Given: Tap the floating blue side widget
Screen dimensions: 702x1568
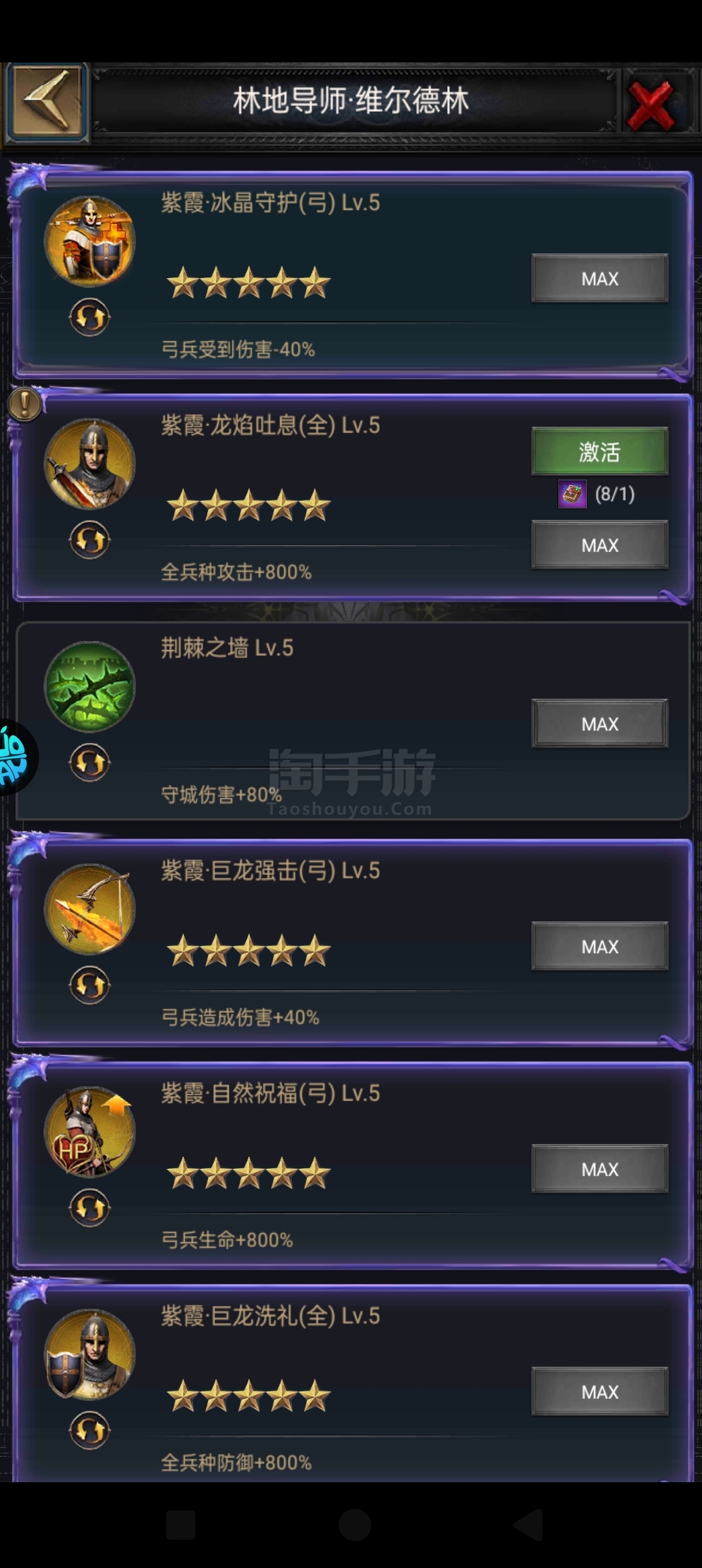Looking at the screenshot, I should [16, 758].
